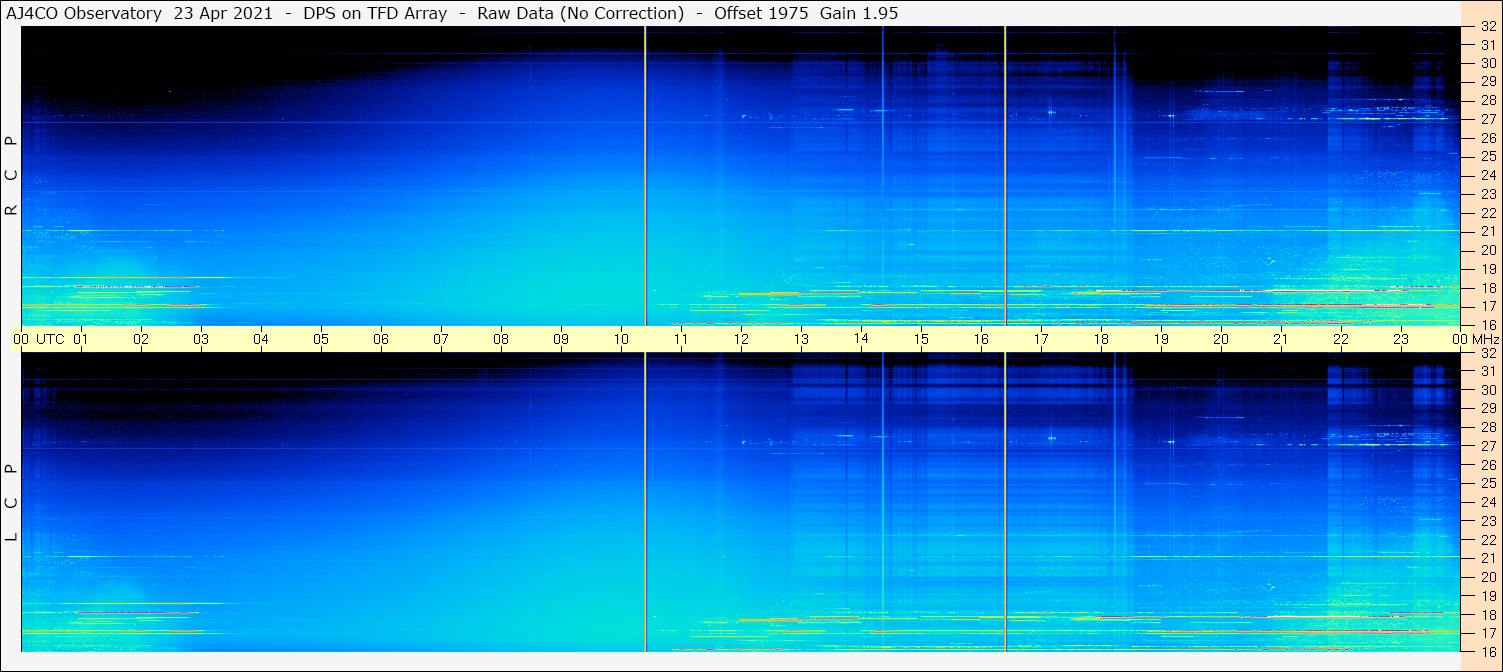1503x672 pixels.
Task: Click the '23' hour label on the time axis
Action: click(x=1401, y=339)
